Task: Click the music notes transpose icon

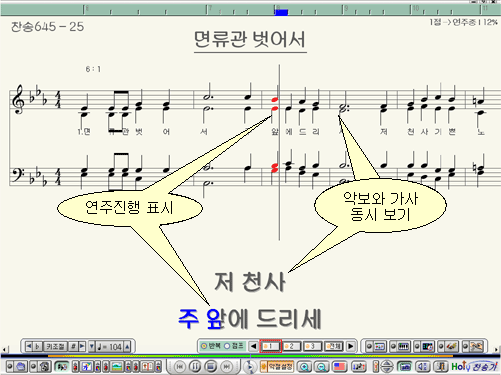Action: point(359,366)
